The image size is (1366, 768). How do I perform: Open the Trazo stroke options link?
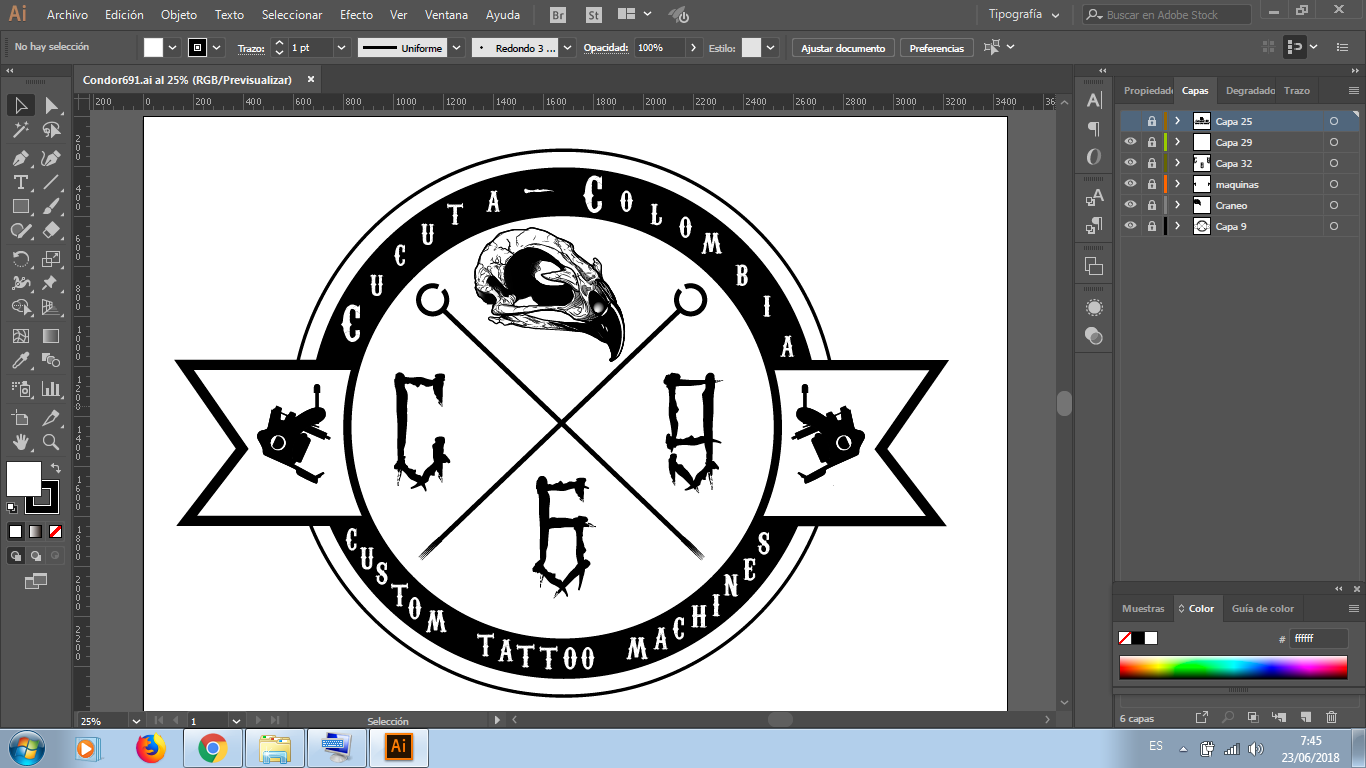click(251, 48)
